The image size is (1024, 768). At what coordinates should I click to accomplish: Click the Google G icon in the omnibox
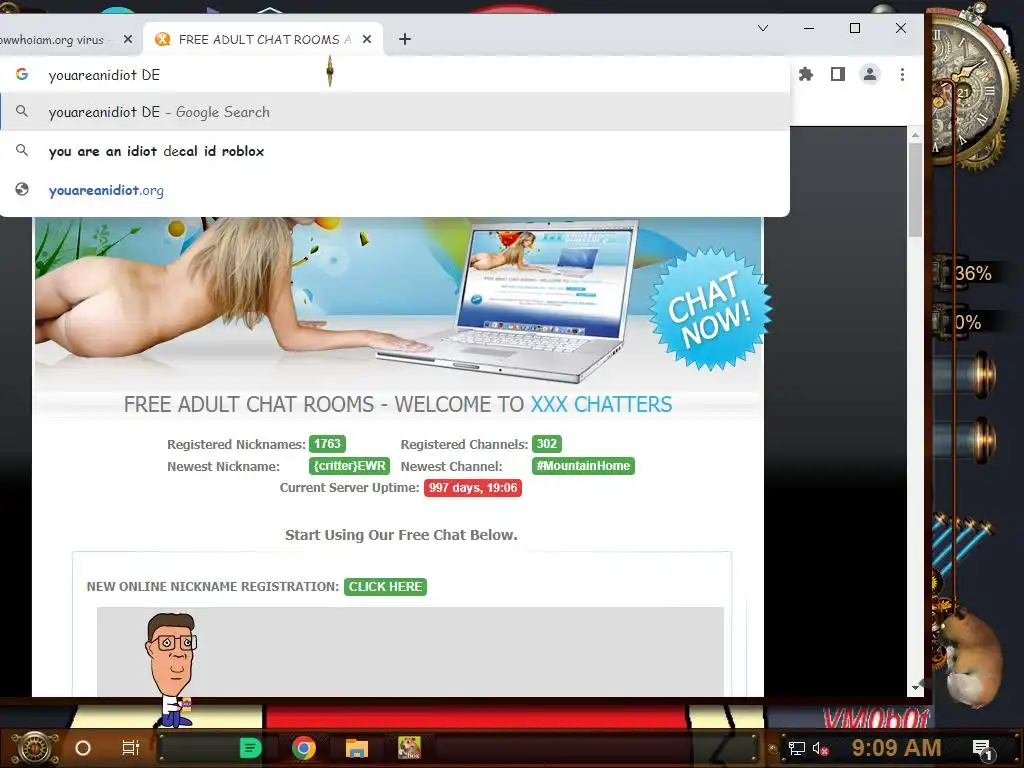[22, 74]
